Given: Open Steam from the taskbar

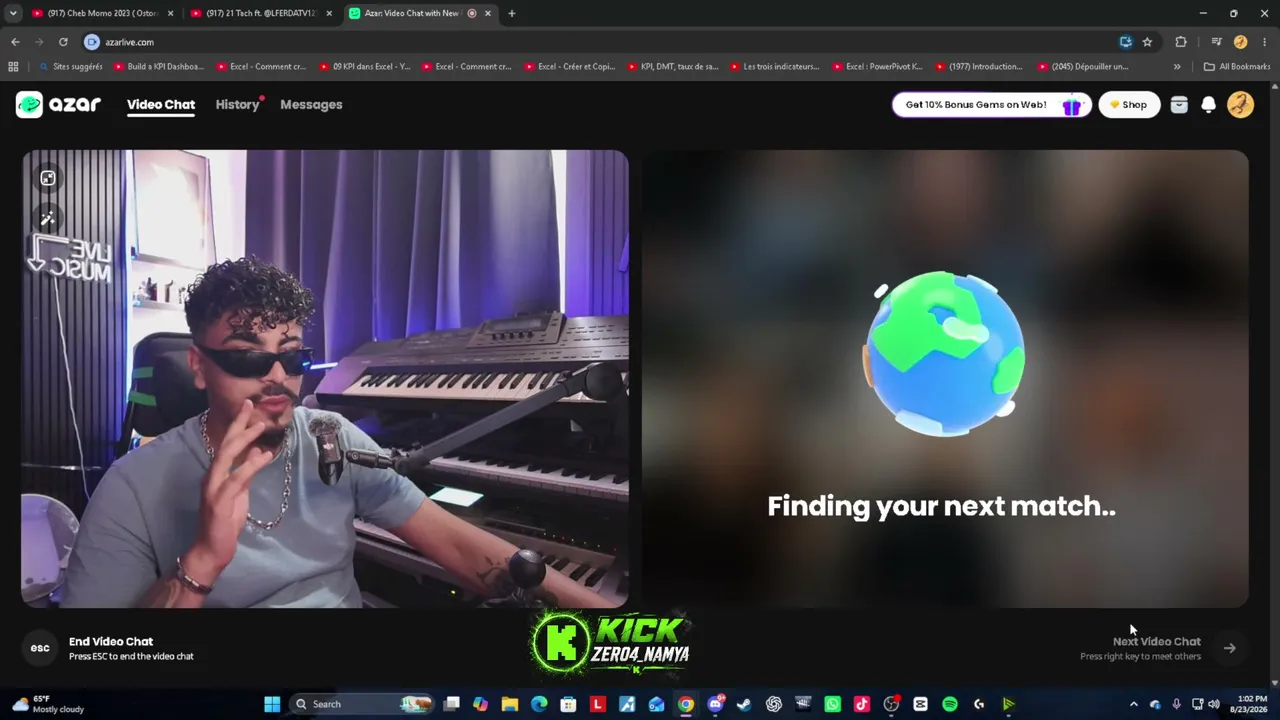Looking at the screenshot, I should 744,704.
